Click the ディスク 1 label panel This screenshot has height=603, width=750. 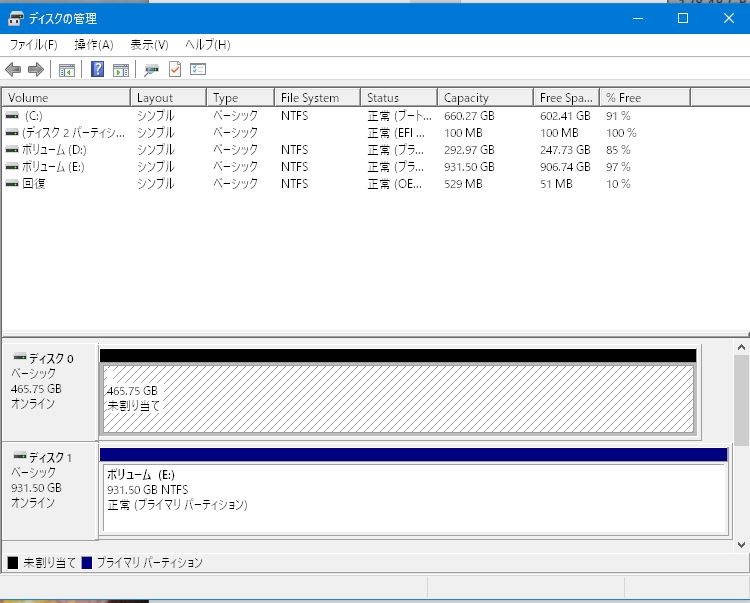(50, 491)
